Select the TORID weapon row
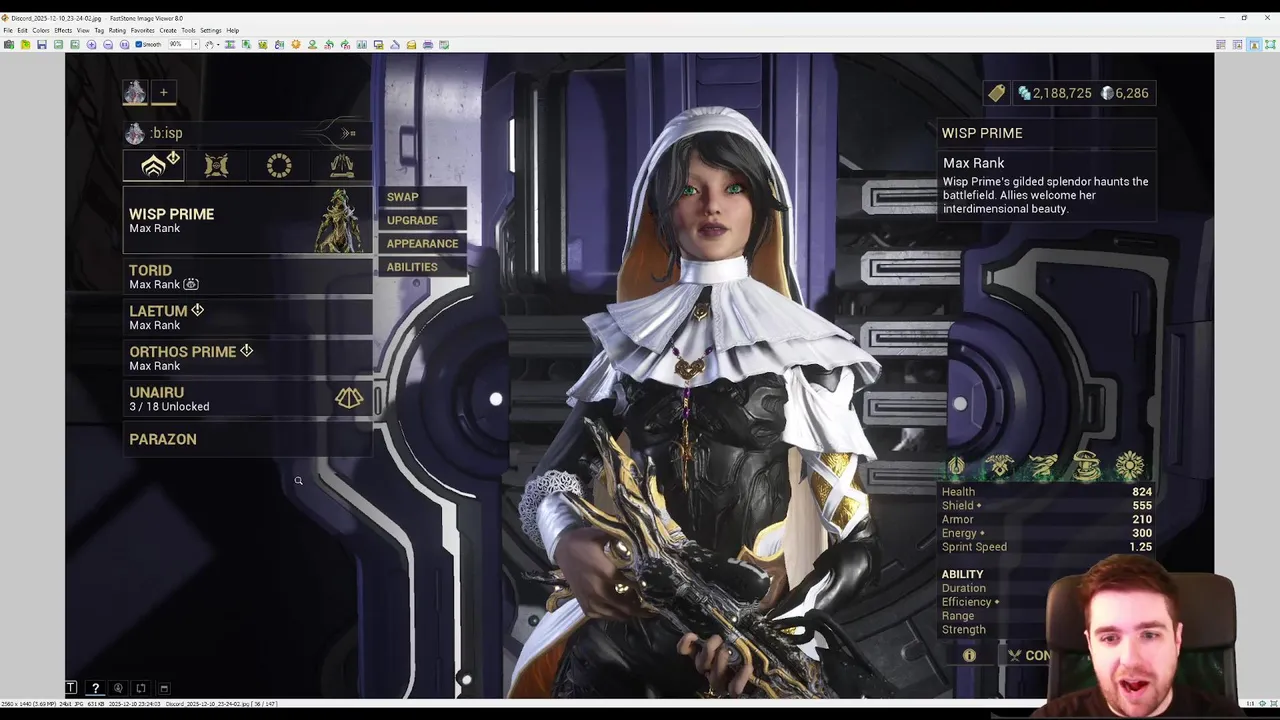1280x720 pixels. pos(247,276)
